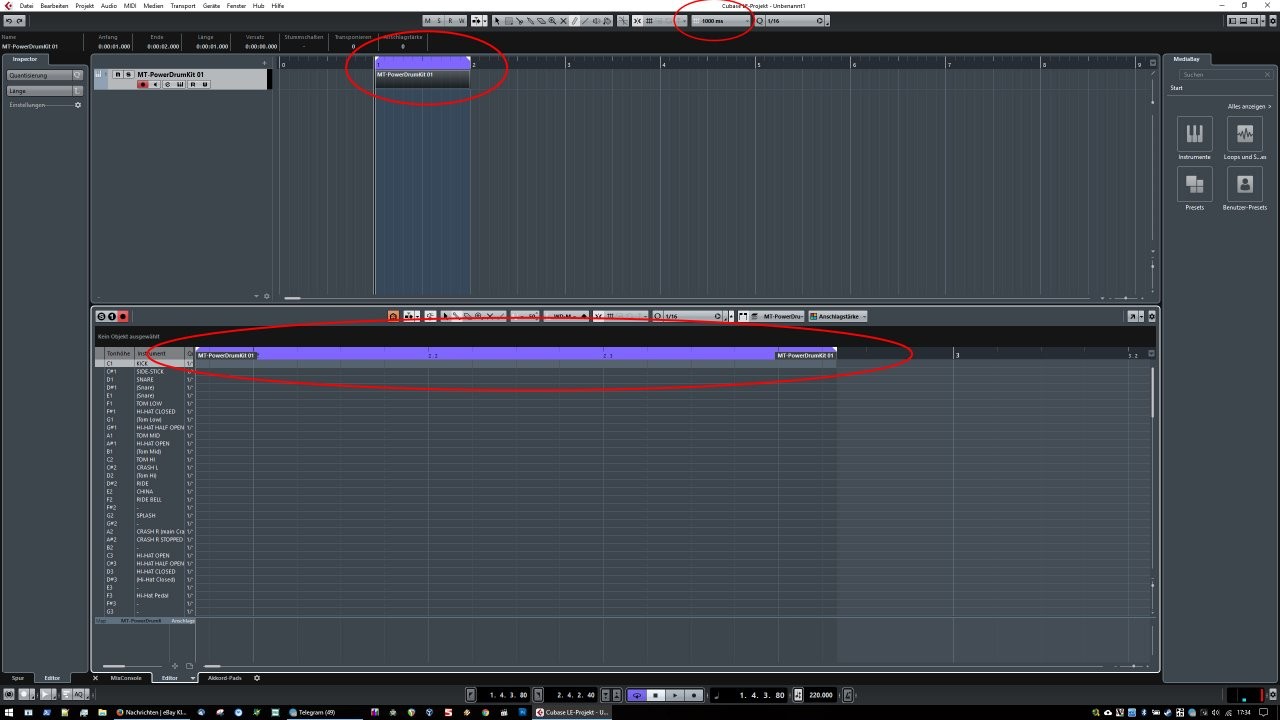Open the MIDI menu
The width and height of the screenshot is (1280, 720).
point(130,5)
